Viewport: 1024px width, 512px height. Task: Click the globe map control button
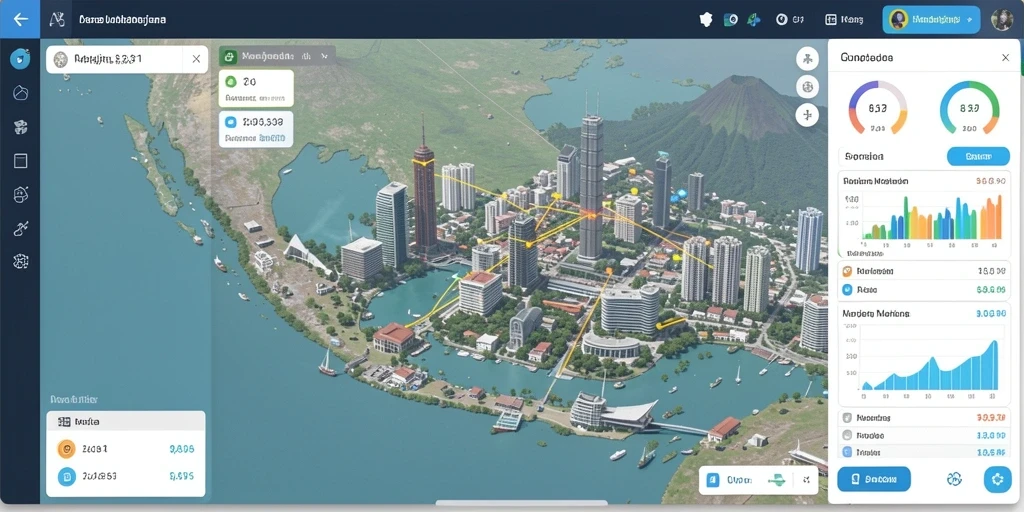coord(808,86)
